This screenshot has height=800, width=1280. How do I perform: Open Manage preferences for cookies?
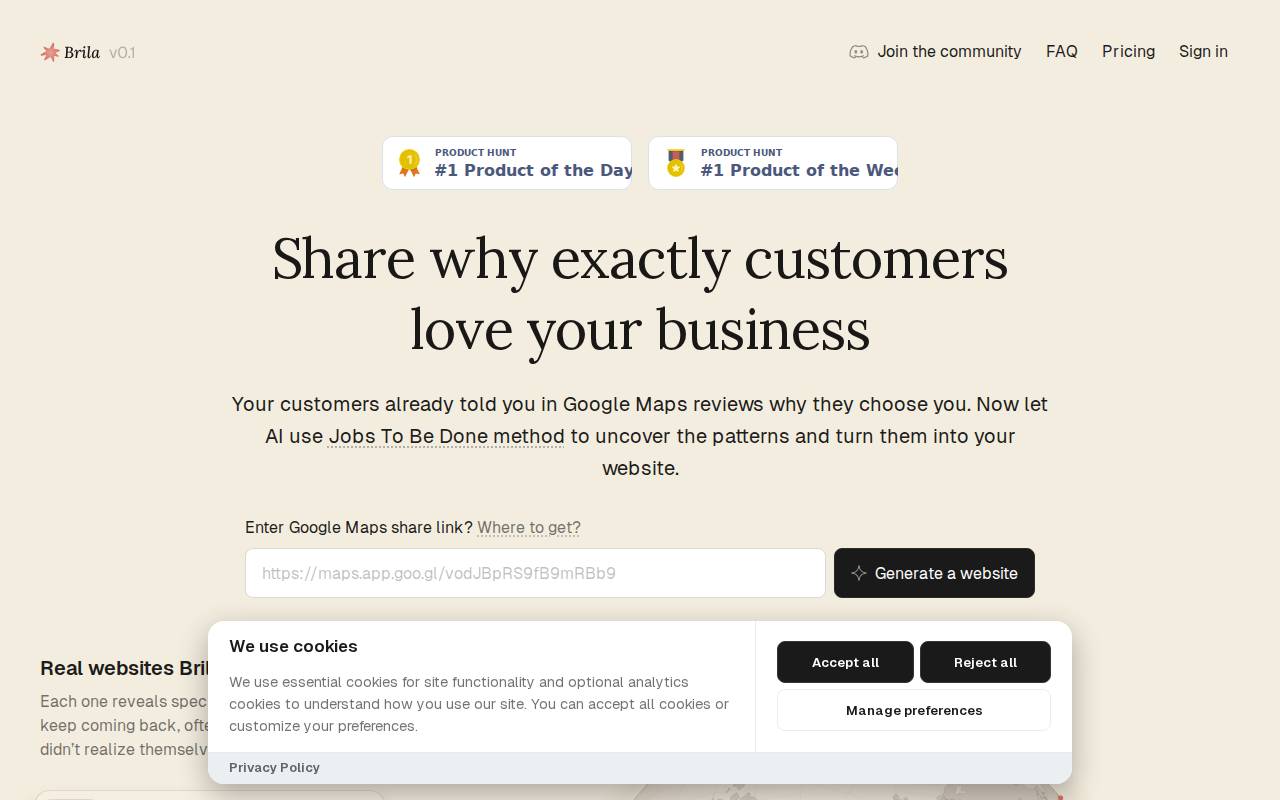coord(913,710)
